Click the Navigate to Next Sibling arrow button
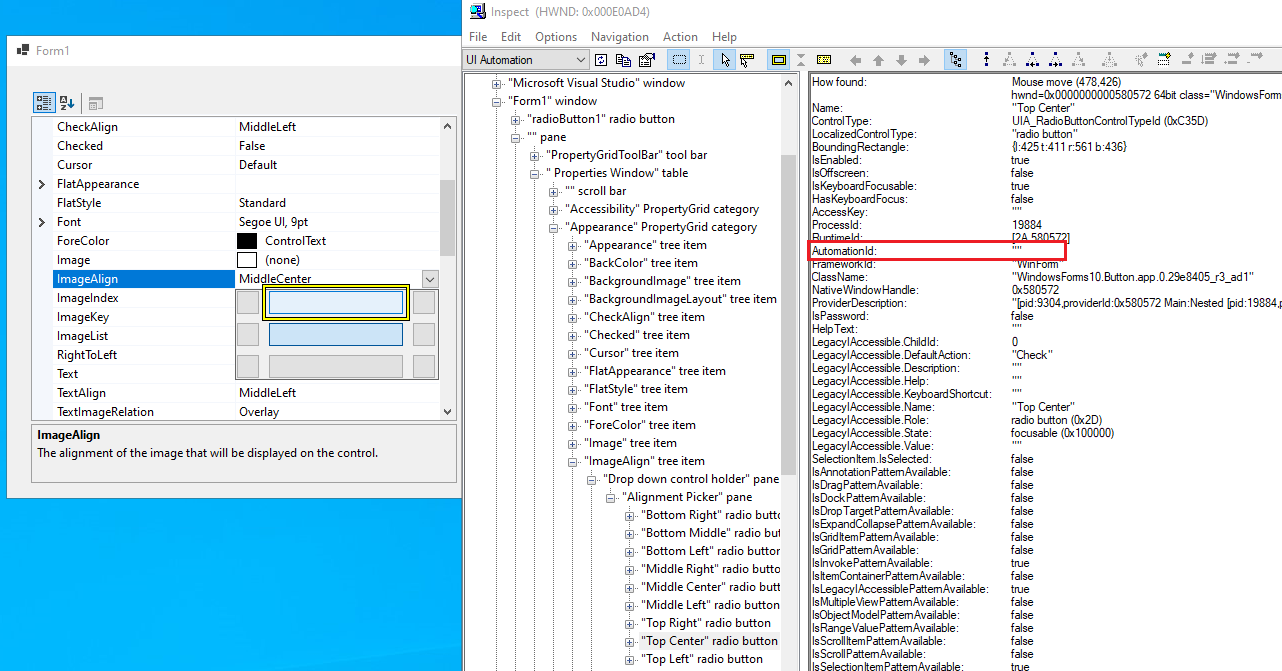 click(923, 60)
